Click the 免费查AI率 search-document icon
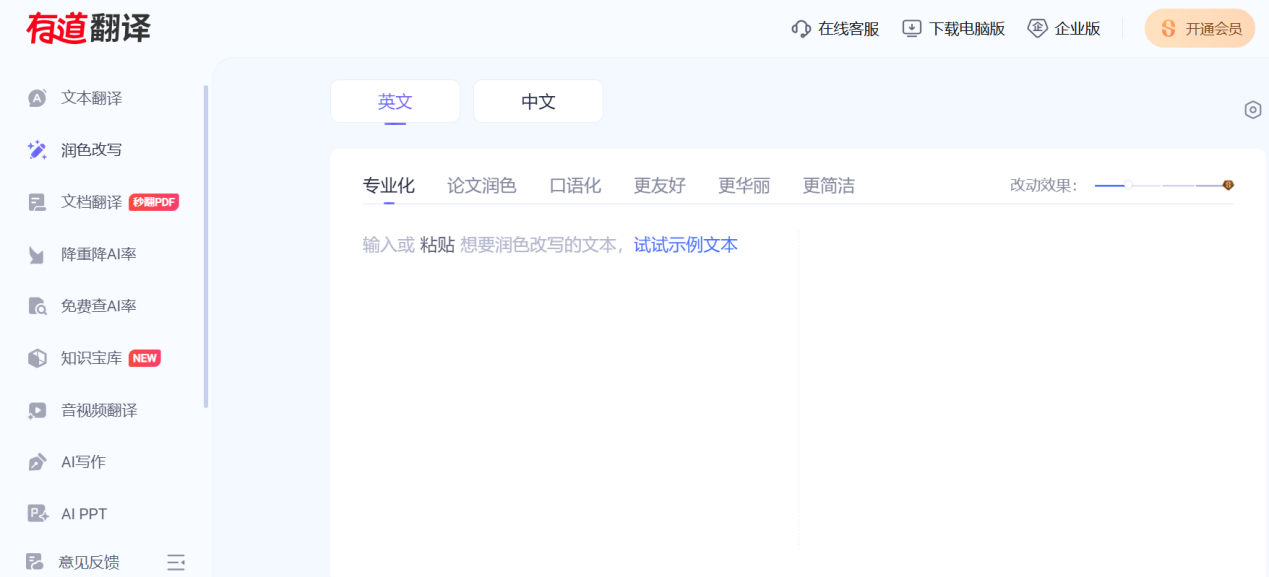This screenshot has width=1269, height=577. point(37,306)
